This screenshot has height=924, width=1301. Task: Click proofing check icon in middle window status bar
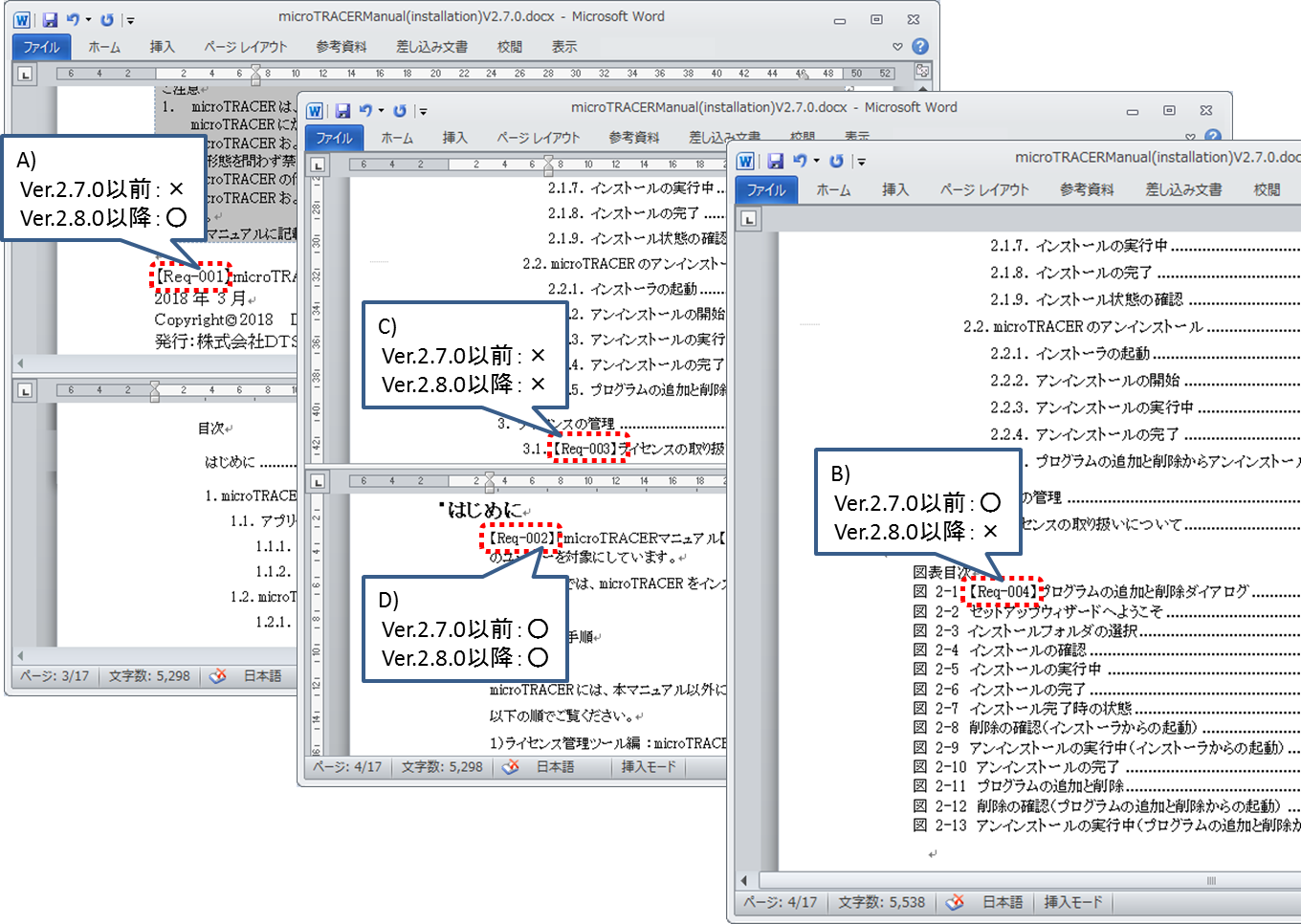click(x=511, y=766)
